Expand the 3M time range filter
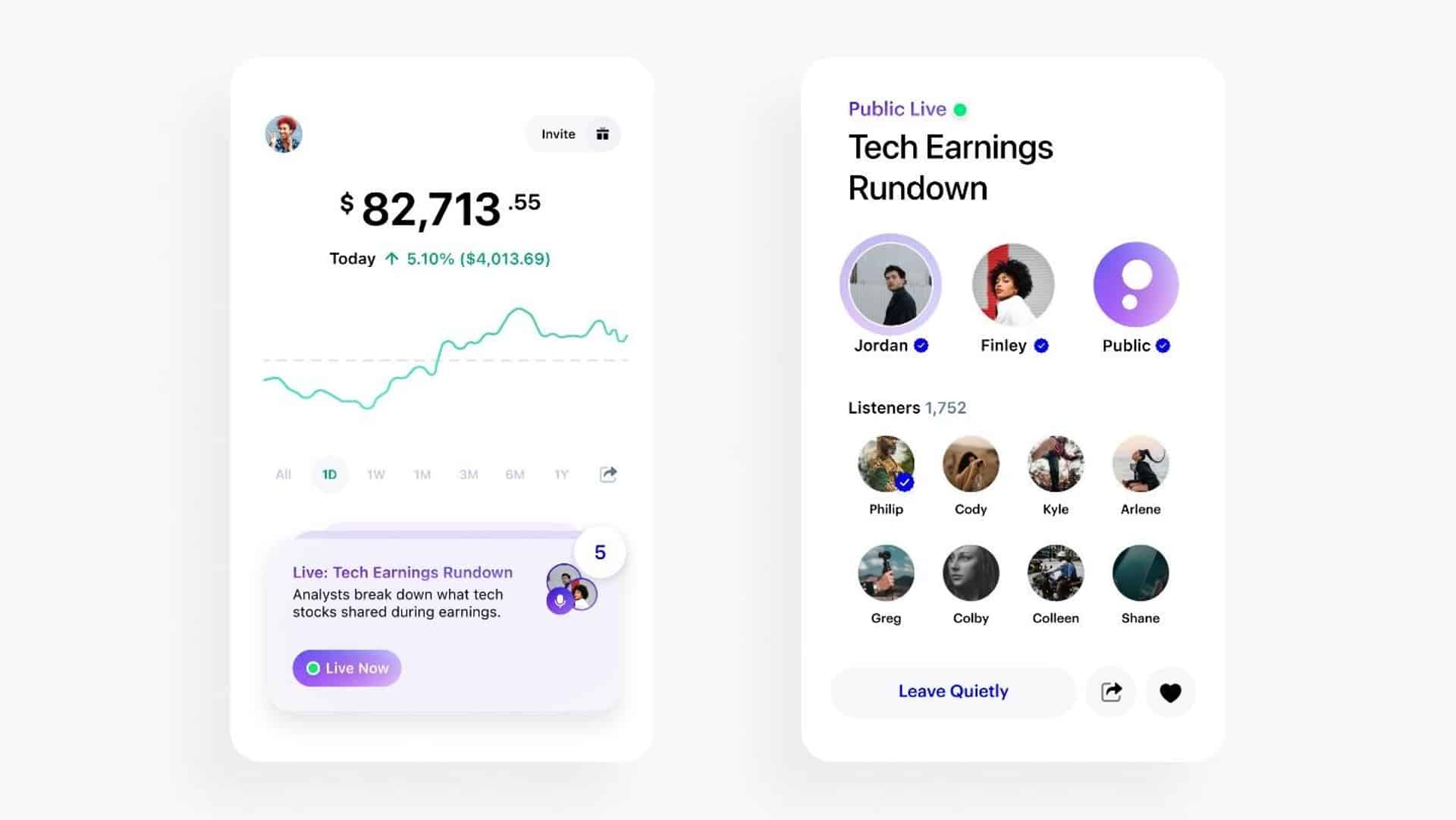The height and width of the screenshot is (820, 1456). [467, 473]
